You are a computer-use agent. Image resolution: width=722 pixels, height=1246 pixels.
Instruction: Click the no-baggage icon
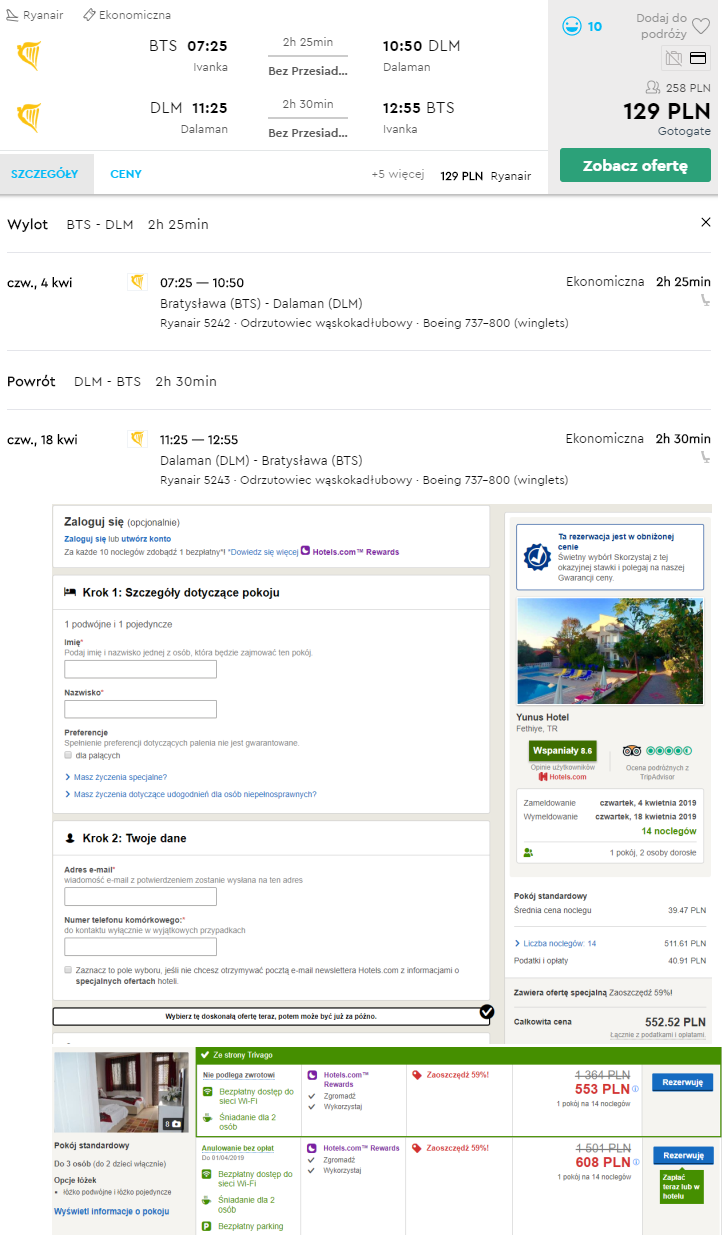[674, 58]
